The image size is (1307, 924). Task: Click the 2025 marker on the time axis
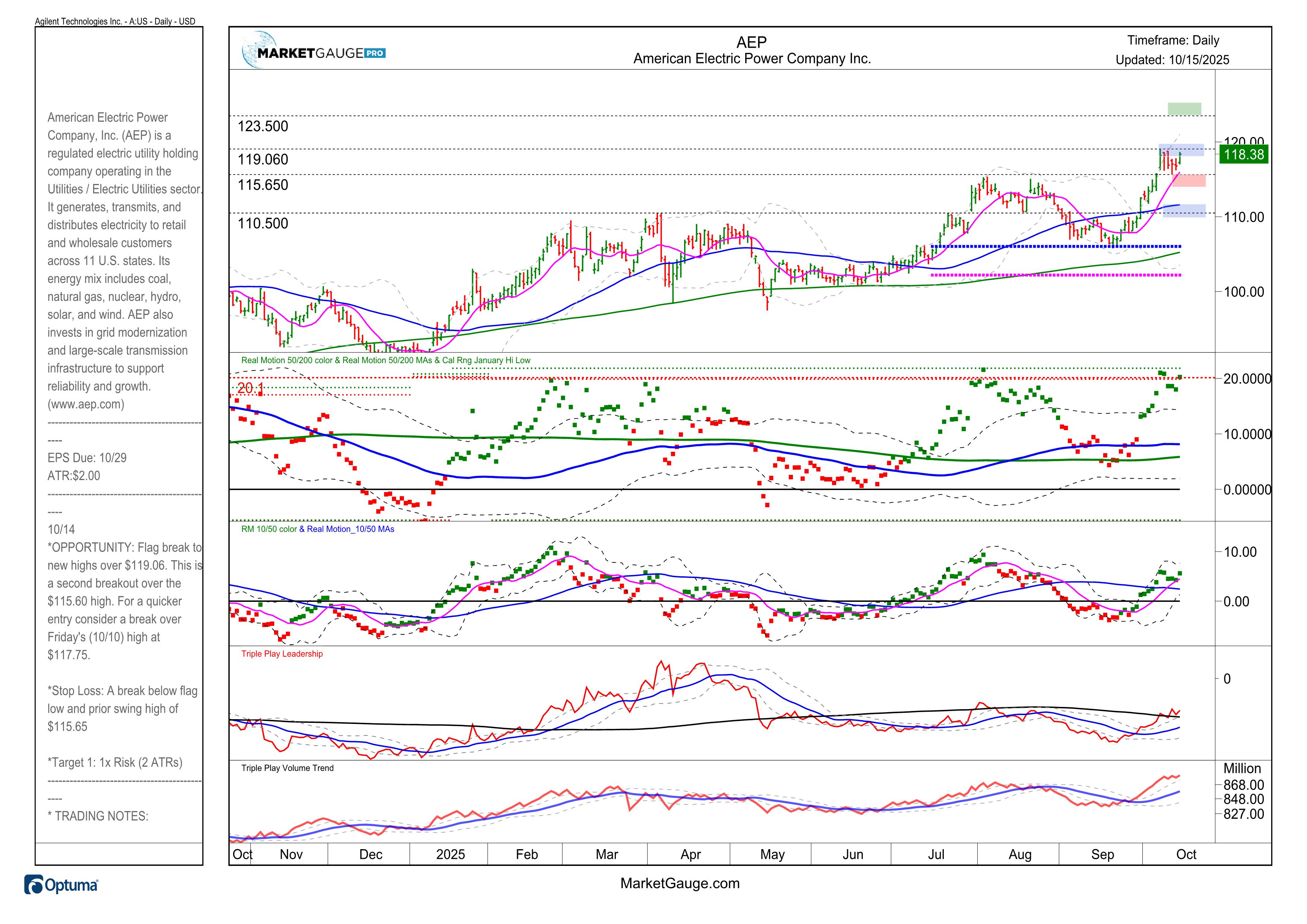pos(450,855)
